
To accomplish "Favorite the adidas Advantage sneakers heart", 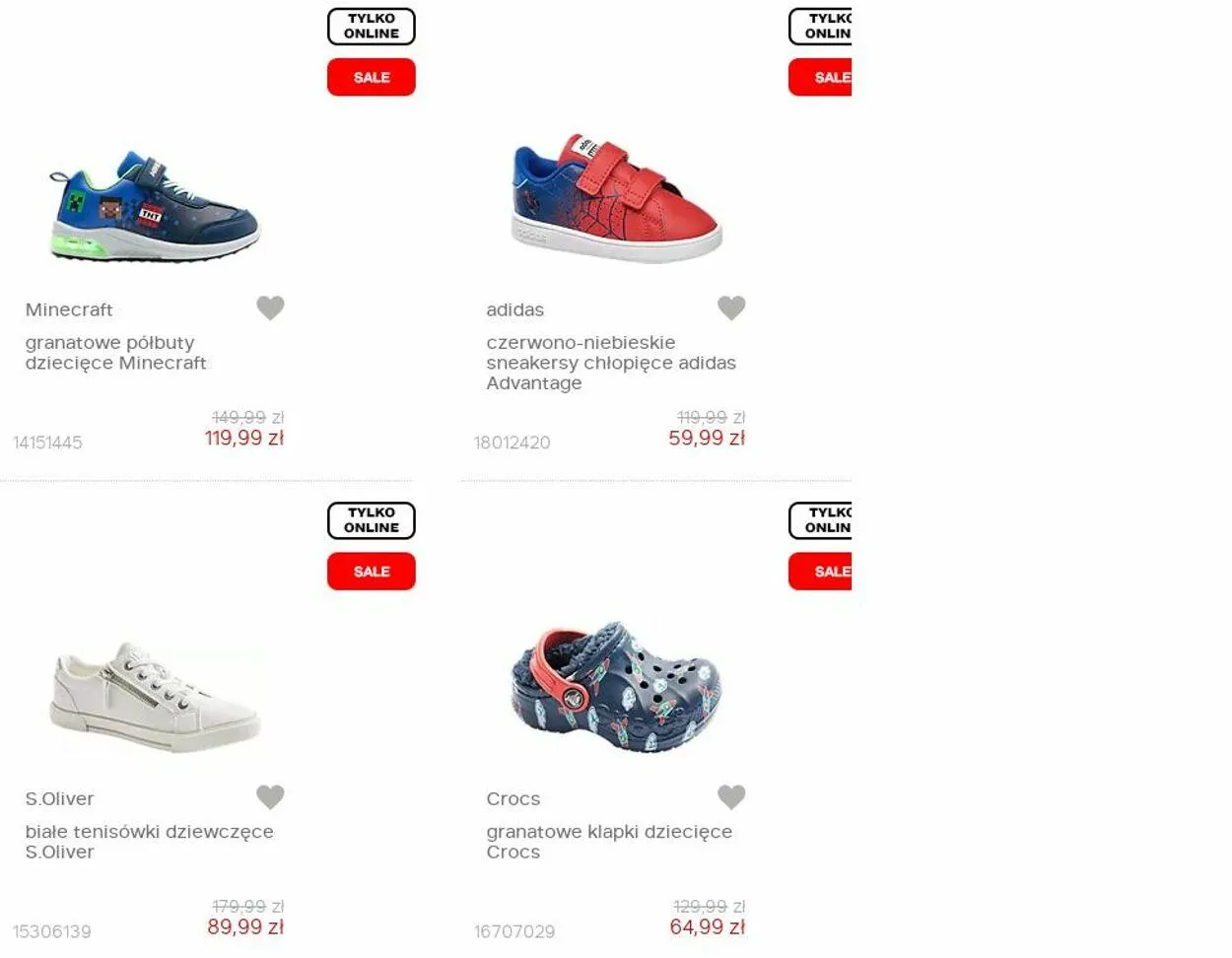I will [731, 308].
